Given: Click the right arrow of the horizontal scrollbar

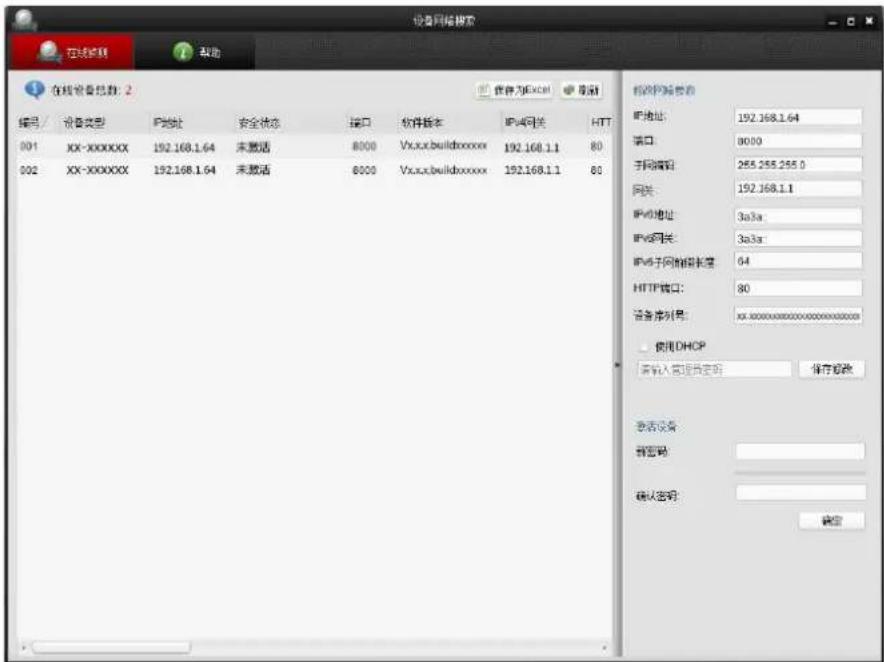Looking at the screenshot, I should (604, 647).
